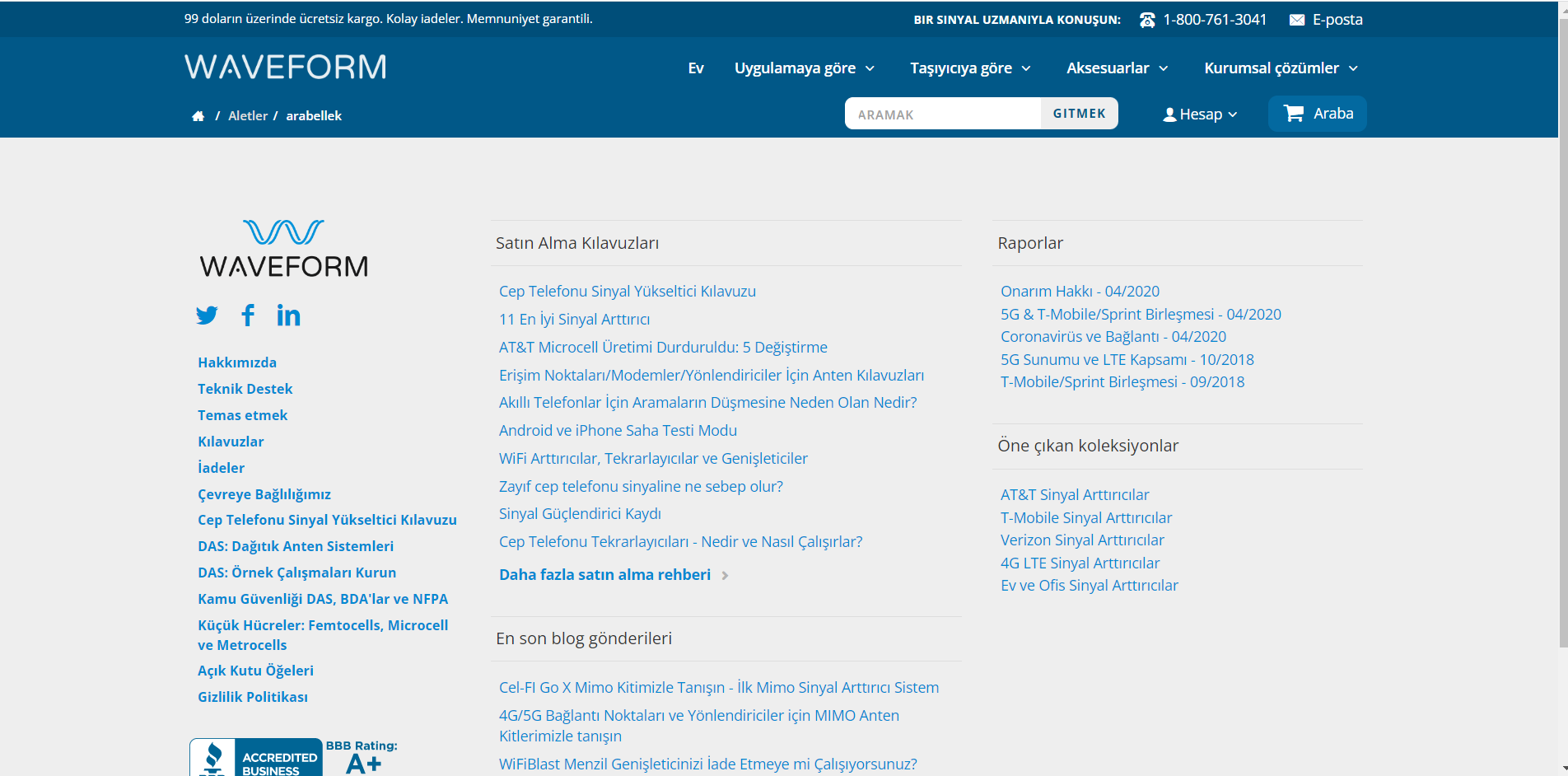This screenshot has height=776, width=1568.
Task: Go to home via breadcrumb house icon
Action: click(x=198, y=116)
